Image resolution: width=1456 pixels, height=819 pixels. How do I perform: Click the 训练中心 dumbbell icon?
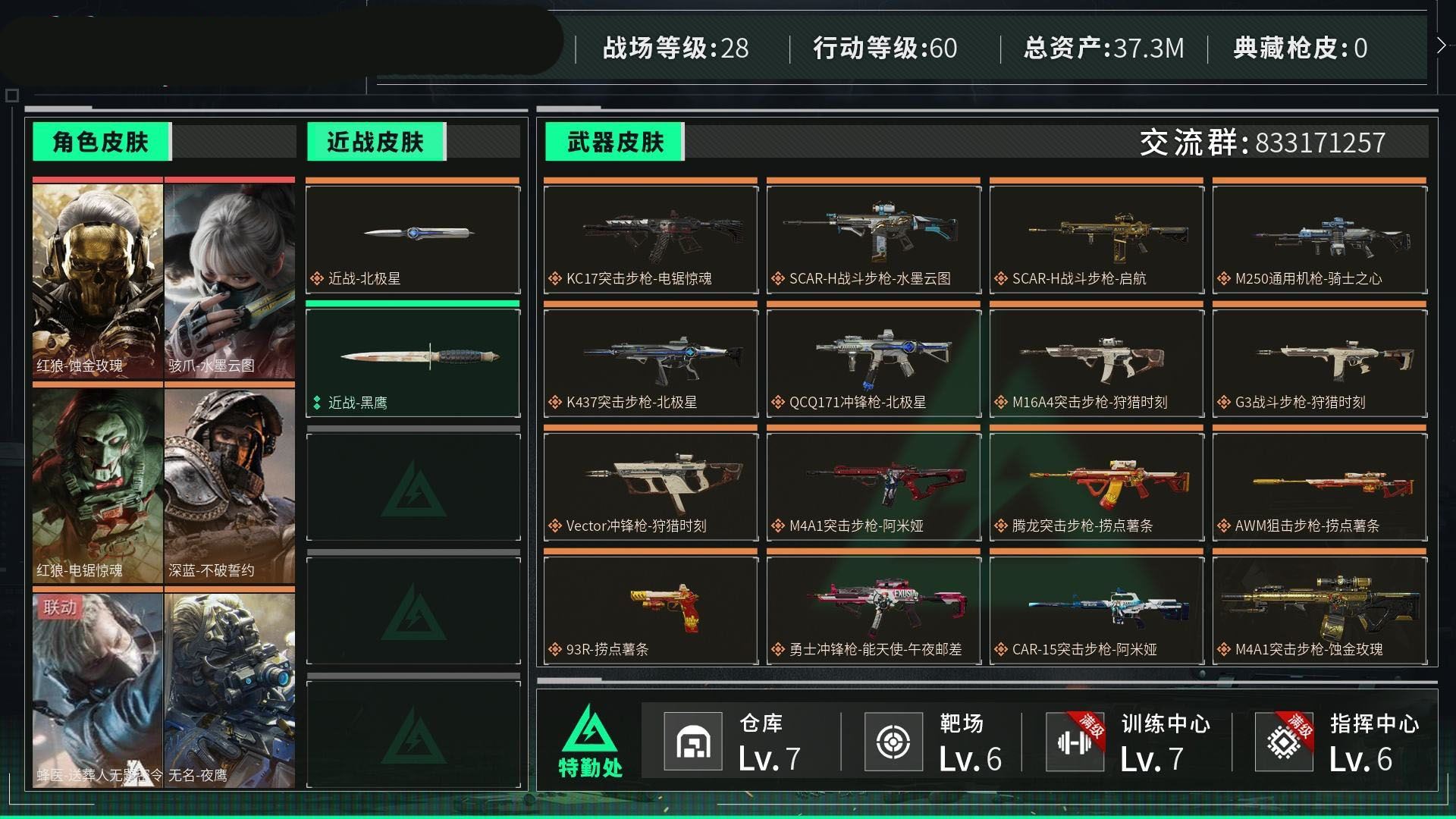coord(1075,742)
